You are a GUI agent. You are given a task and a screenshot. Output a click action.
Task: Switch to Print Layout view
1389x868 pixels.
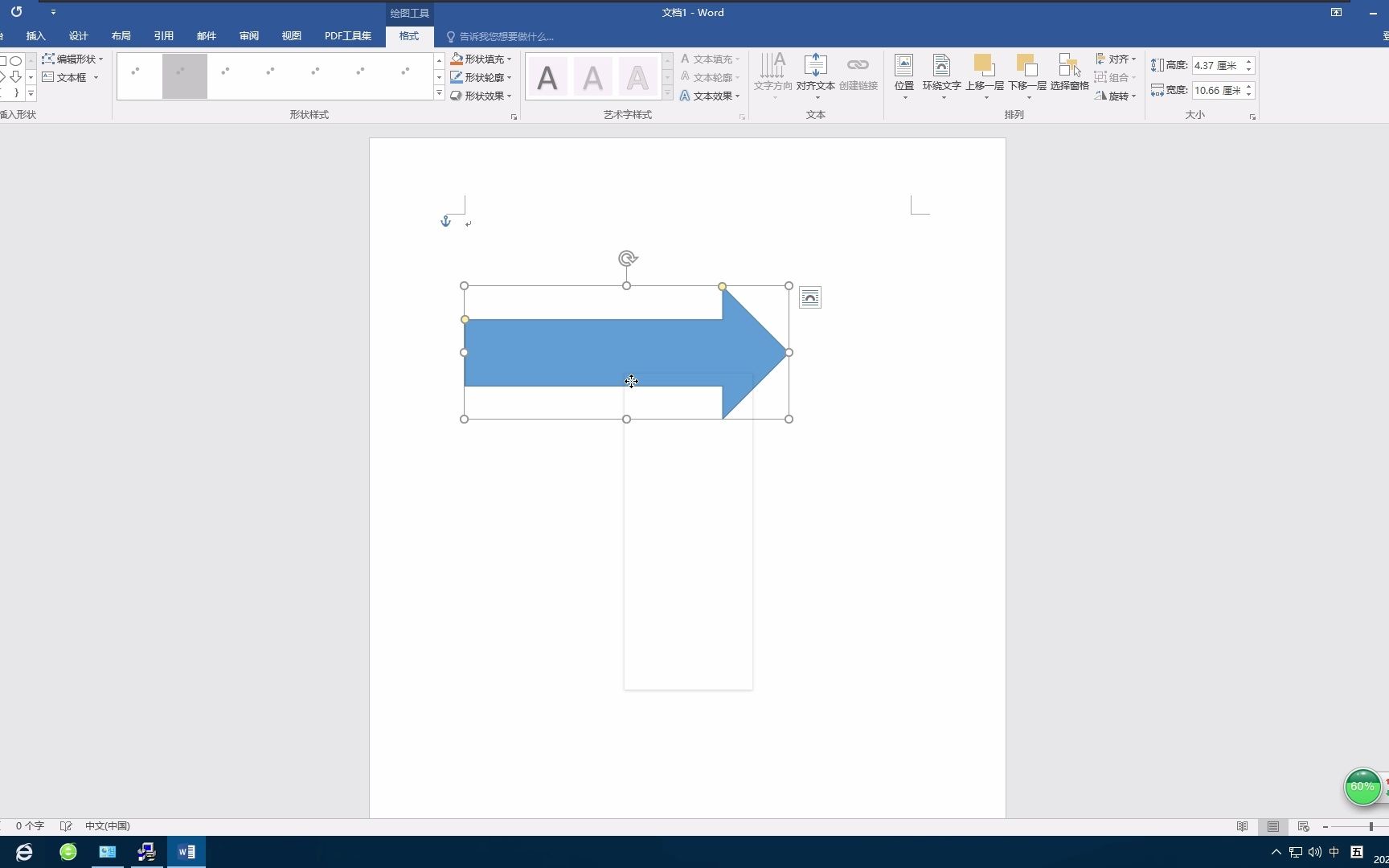click(1273, 826)
